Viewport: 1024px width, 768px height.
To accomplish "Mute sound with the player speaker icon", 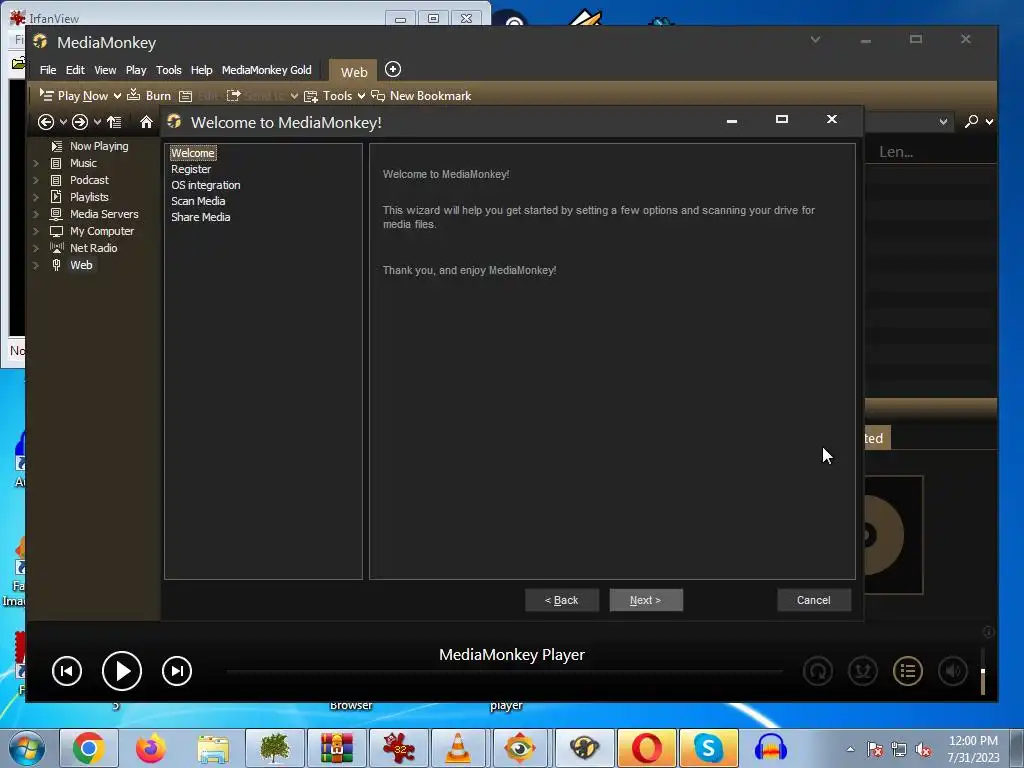I will pyautogui.click(x=953, y=671).
